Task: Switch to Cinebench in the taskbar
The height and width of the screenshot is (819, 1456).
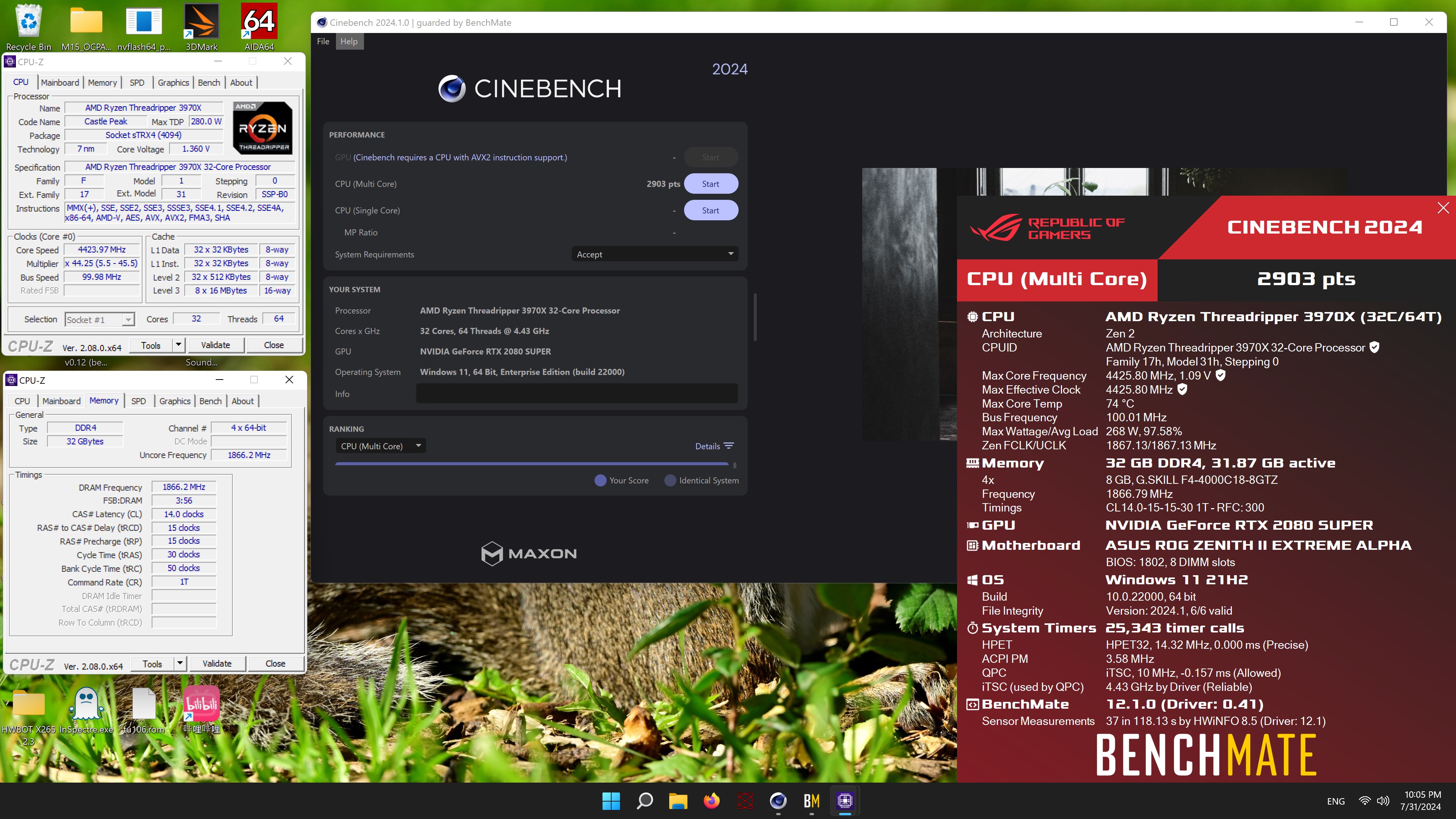Action: point(778,801)
